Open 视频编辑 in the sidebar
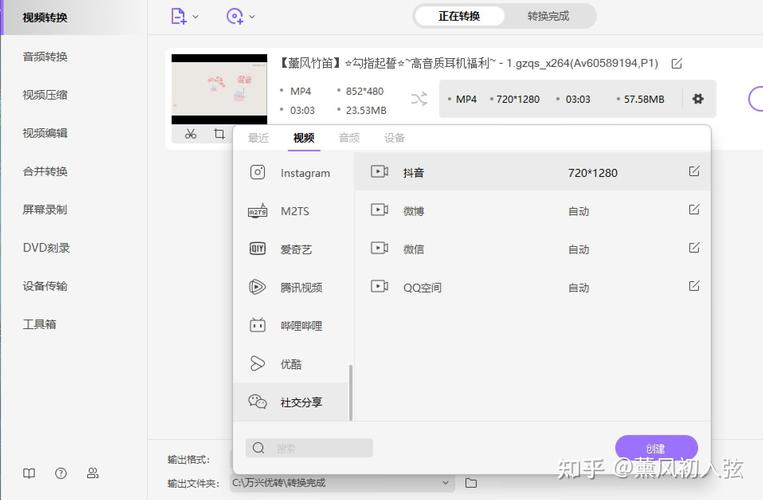Image resolution: width=763 pixels, height=500 pixels. [x=45, y=133]
